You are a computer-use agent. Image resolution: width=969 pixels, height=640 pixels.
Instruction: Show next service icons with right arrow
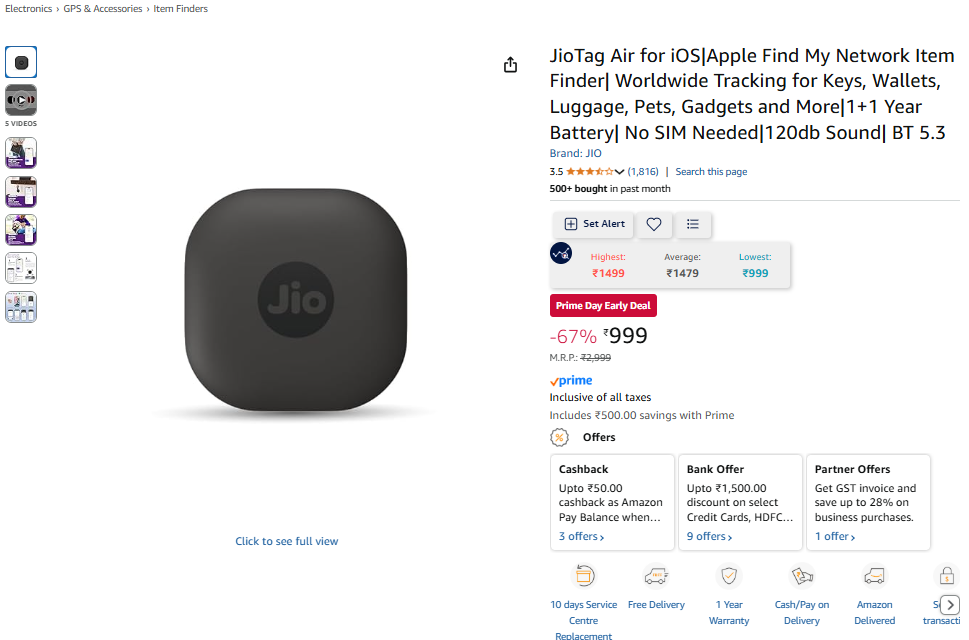(950, 605)
